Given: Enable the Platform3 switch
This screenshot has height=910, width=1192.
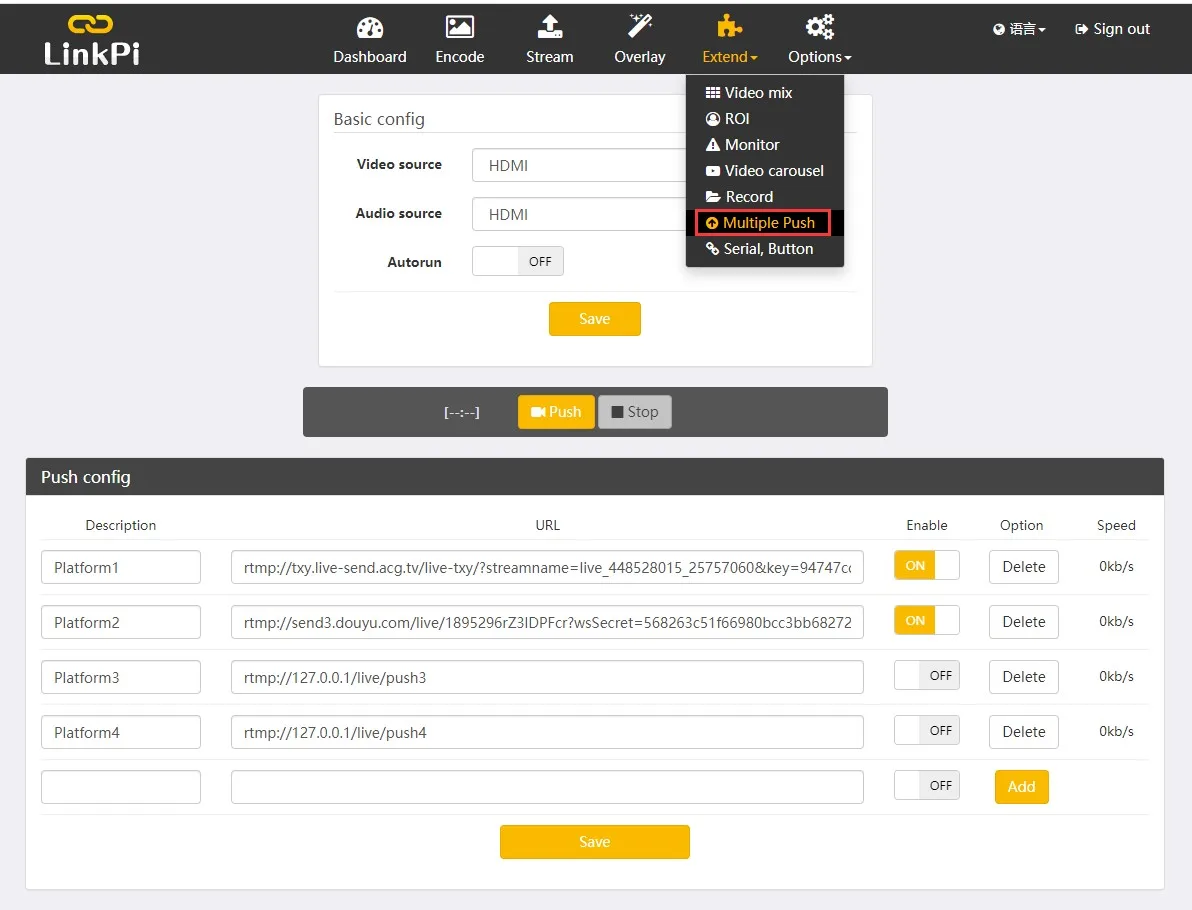Looking at the screenshot, I should 927,675.
